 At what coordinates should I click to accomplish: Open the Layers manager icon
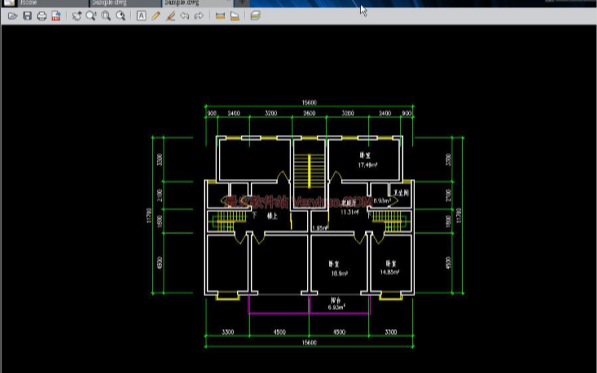(255, 16)
